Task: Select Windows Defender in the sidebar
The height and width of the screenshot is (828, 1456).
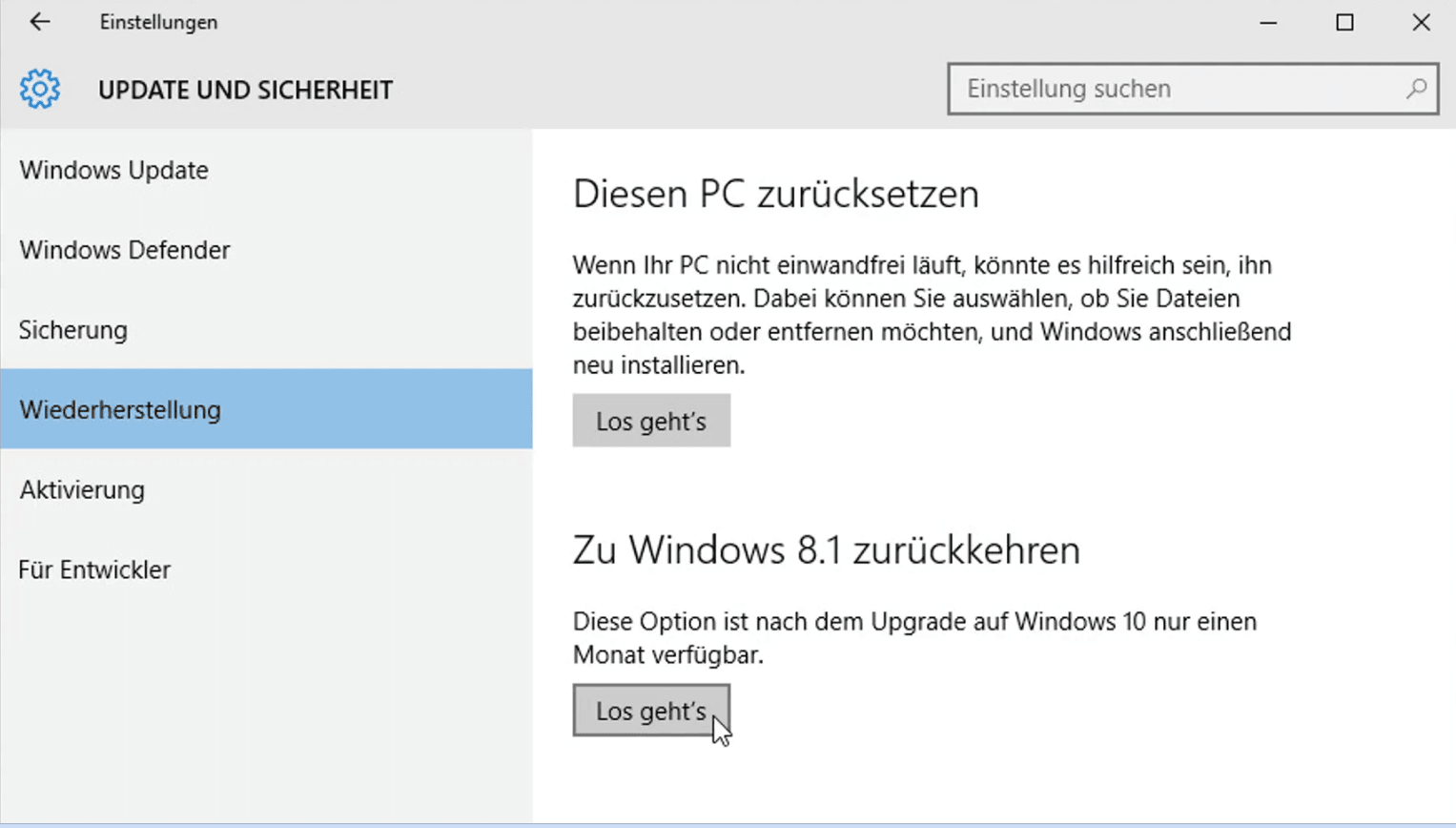Action: click(125, 250)
